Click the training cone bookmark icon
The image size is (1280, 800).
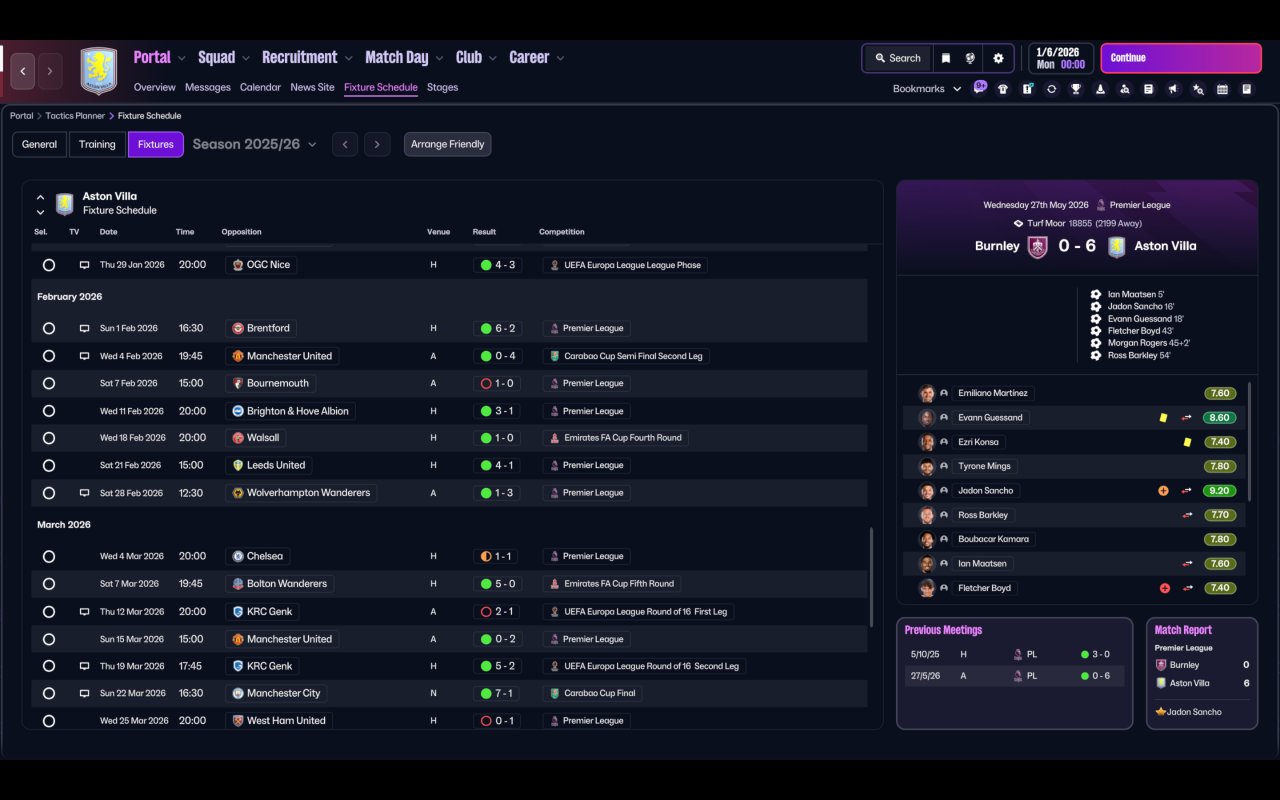click(1100, 89)
